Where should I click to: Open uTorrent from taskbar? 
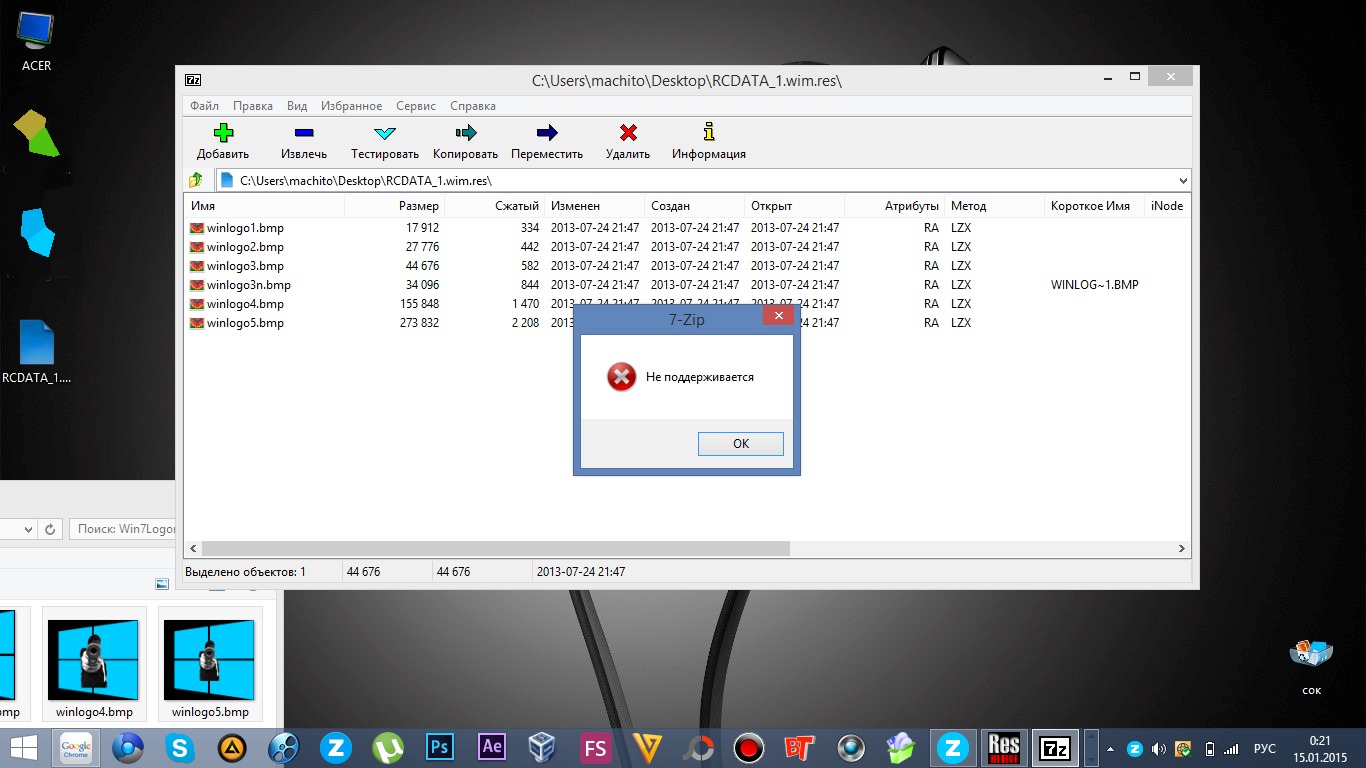388,748
